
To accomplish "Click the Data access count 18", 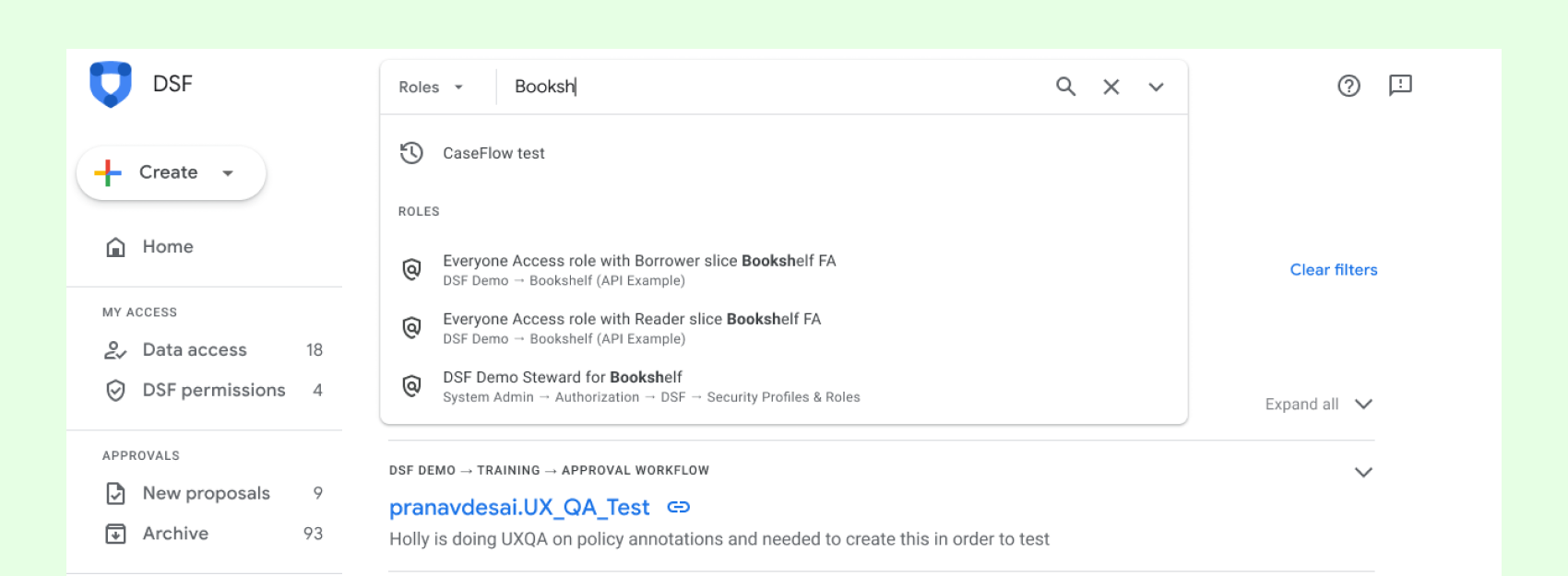I will tap(315, 350).
